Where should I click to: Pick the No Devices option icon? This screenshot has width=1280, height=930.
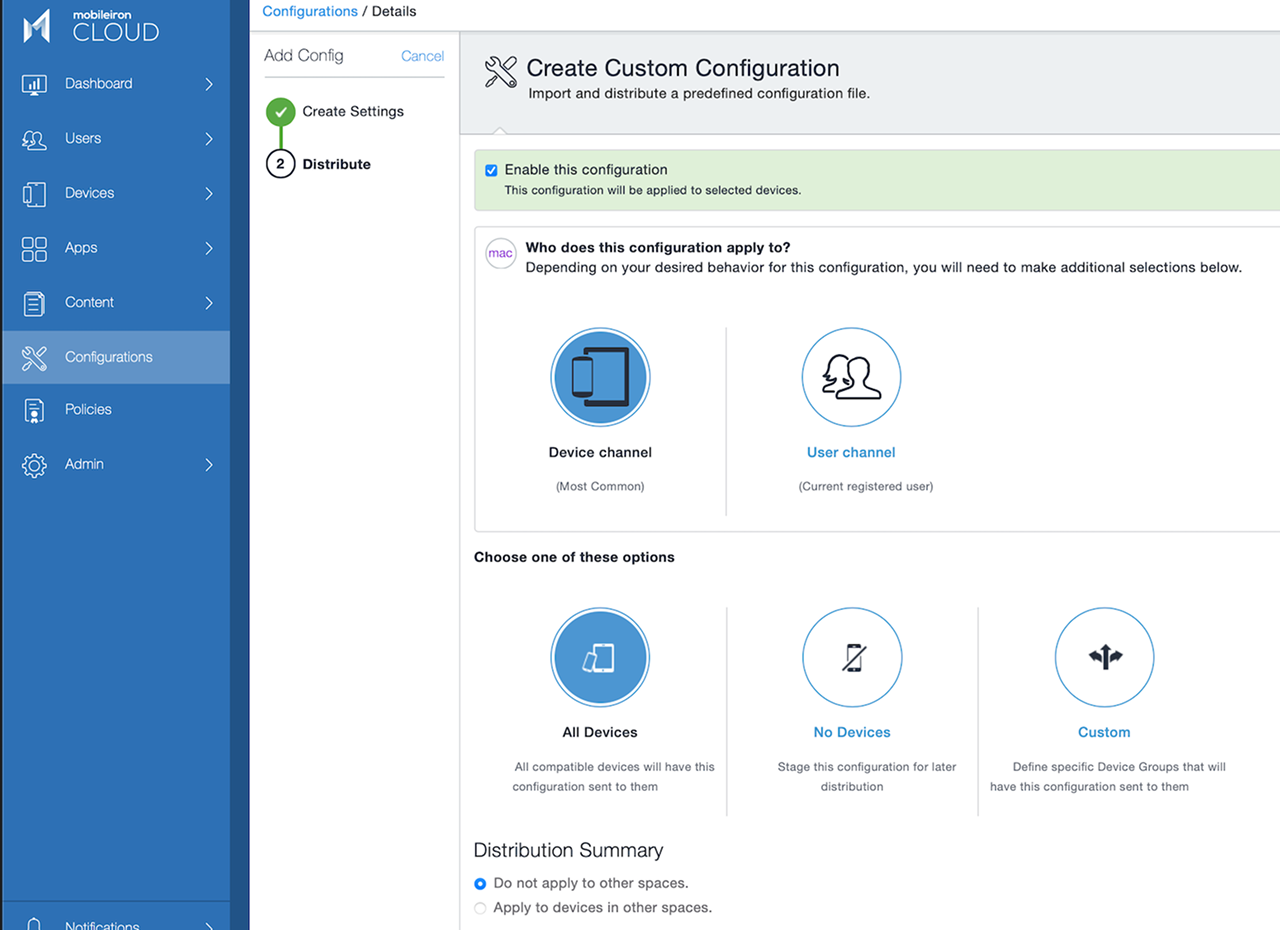[852, 658]
